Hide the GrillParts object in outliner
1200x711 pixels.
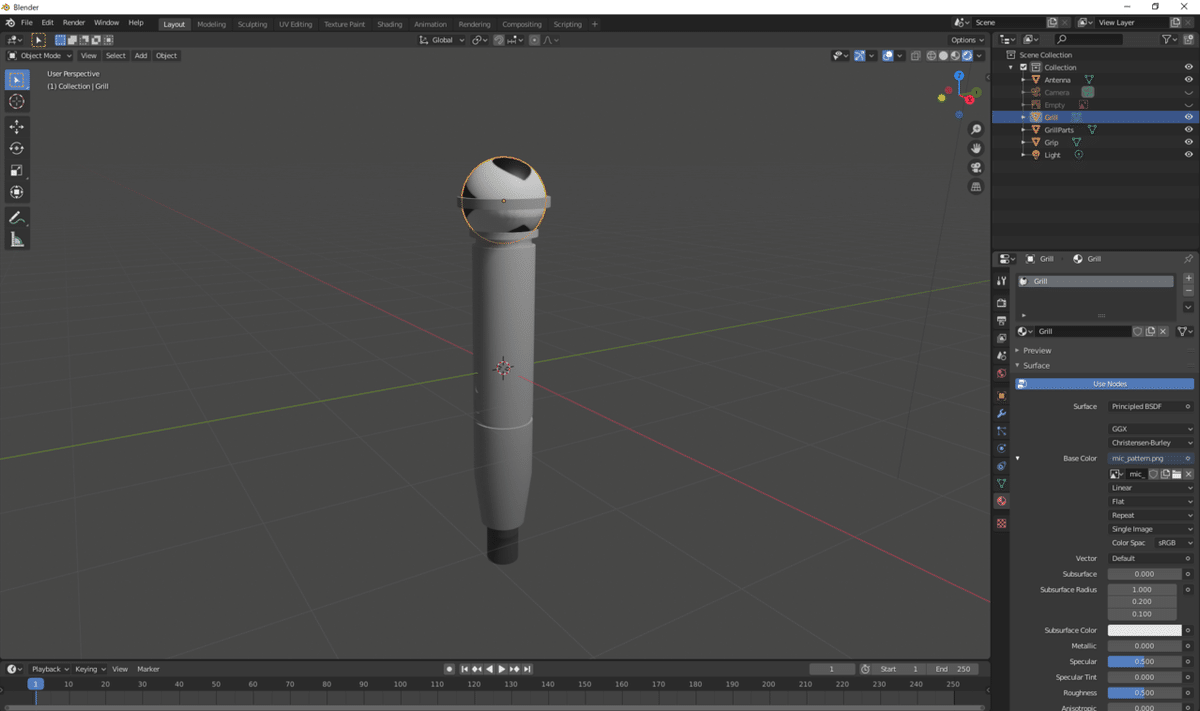1189,130
